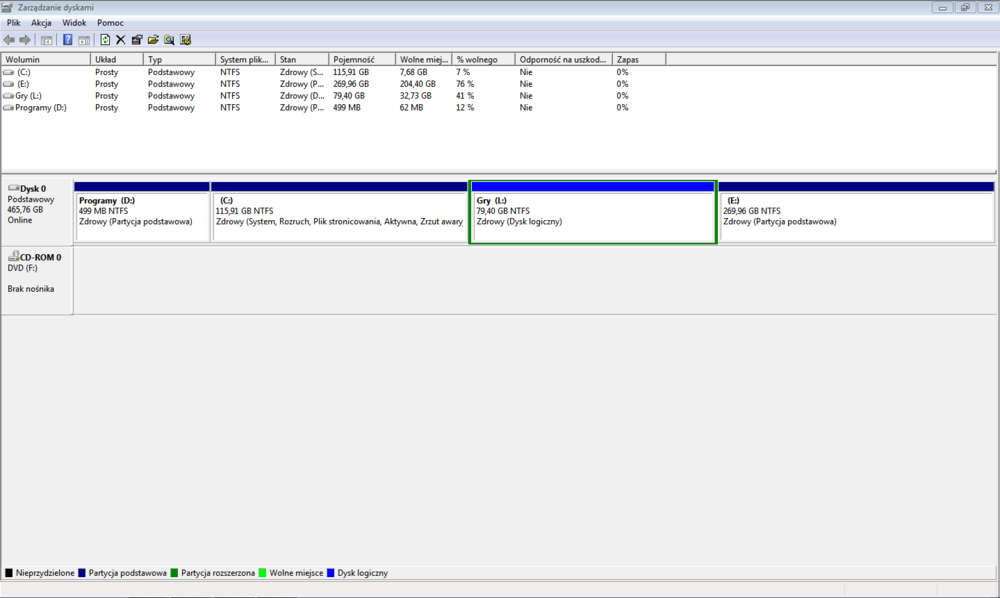Toggle the console tree pane icon

47,40
